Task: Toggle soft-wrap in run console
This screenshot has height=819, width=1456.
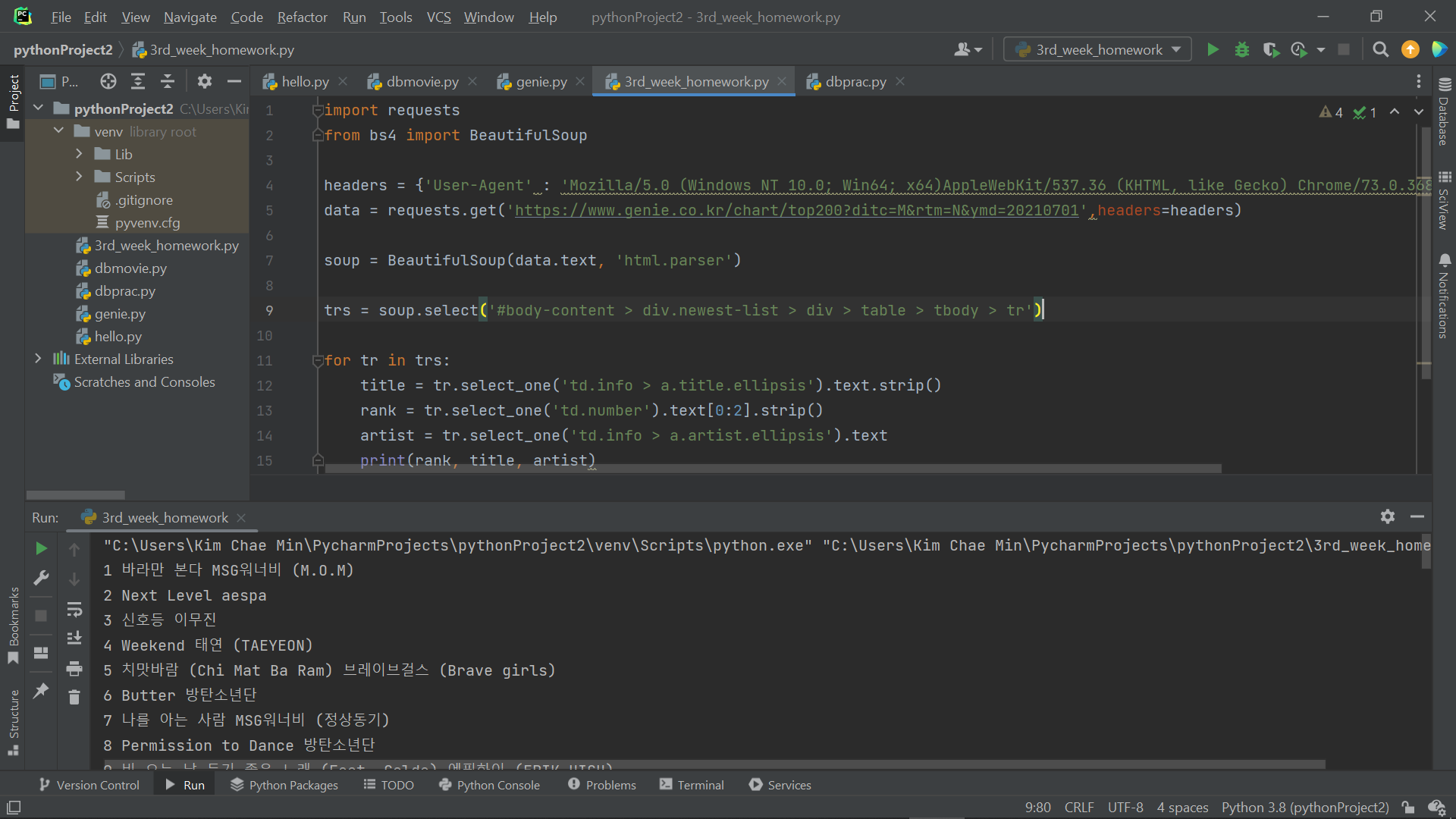Action: pyautogui.click(x=74, y=609)
